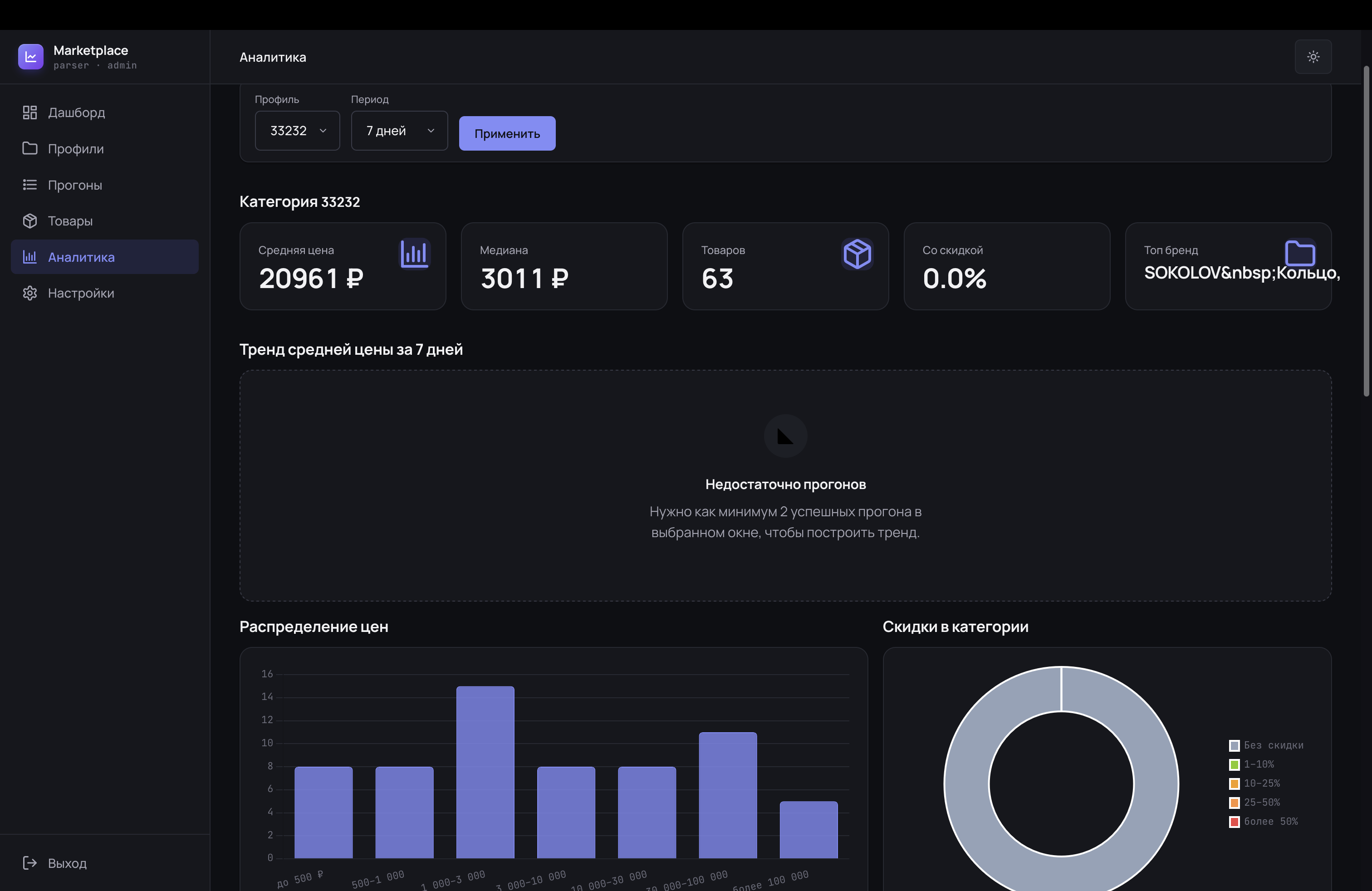1372x891 pixels.
Task: Click the Настройки gear icon
Action: click(x=30, y=293)
